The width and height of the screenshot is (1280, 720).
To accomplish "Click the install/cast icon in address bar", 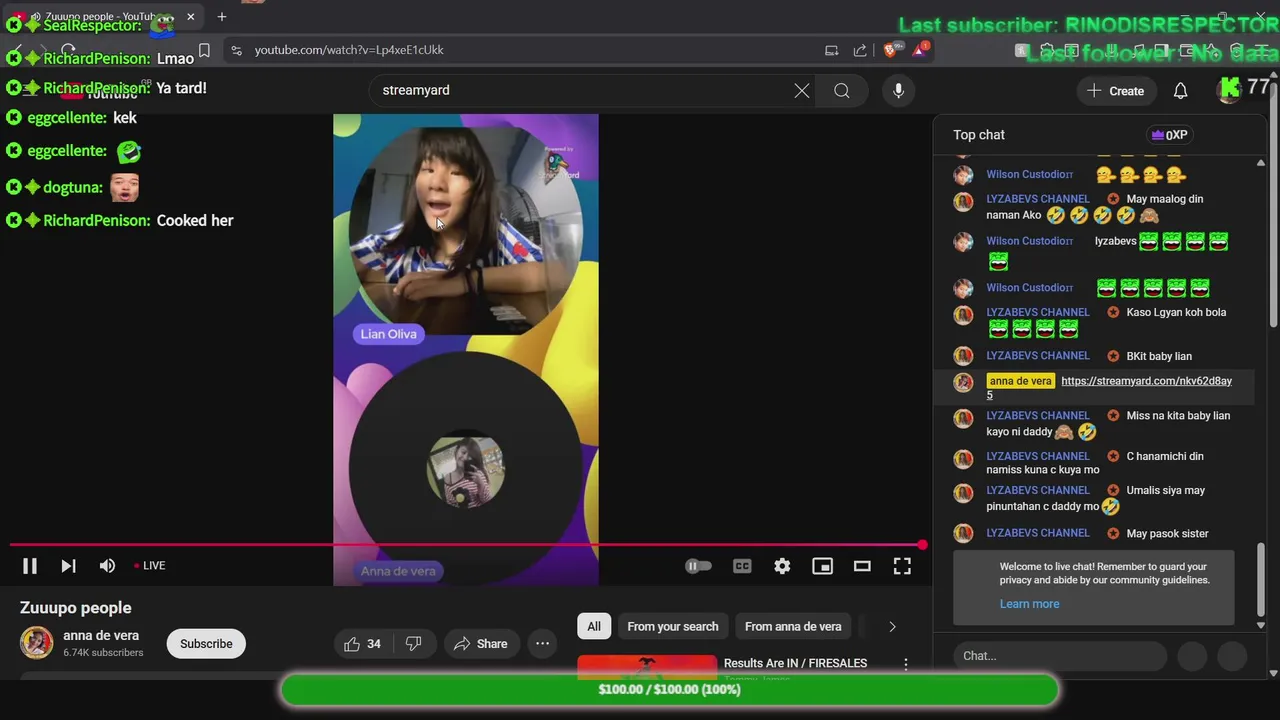I will 831,50.
